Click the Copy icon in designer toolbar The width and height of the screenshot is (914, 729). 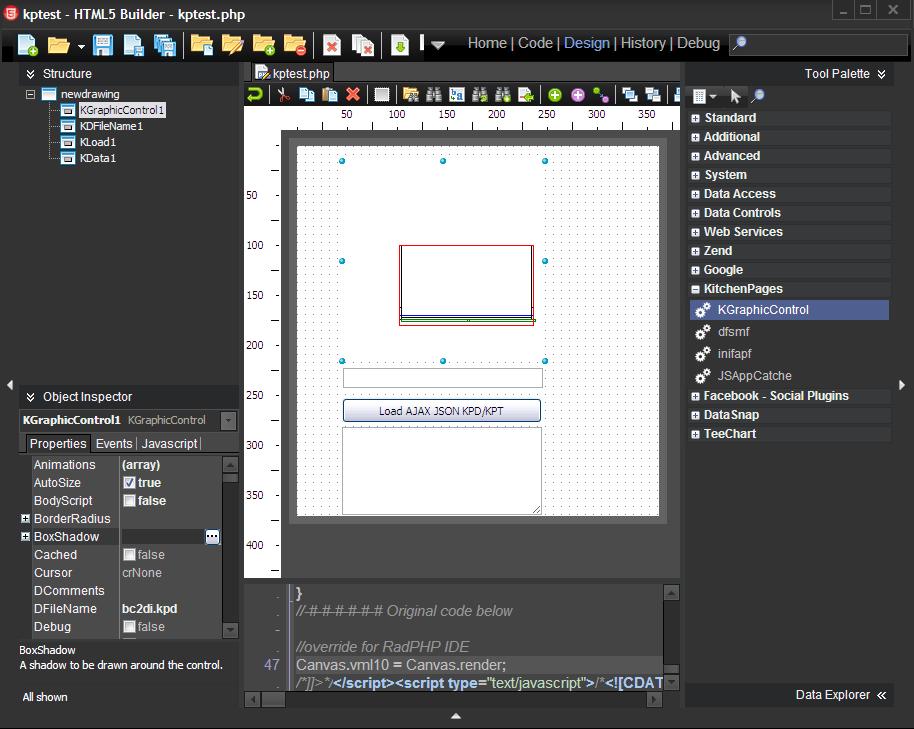point(307,94)
